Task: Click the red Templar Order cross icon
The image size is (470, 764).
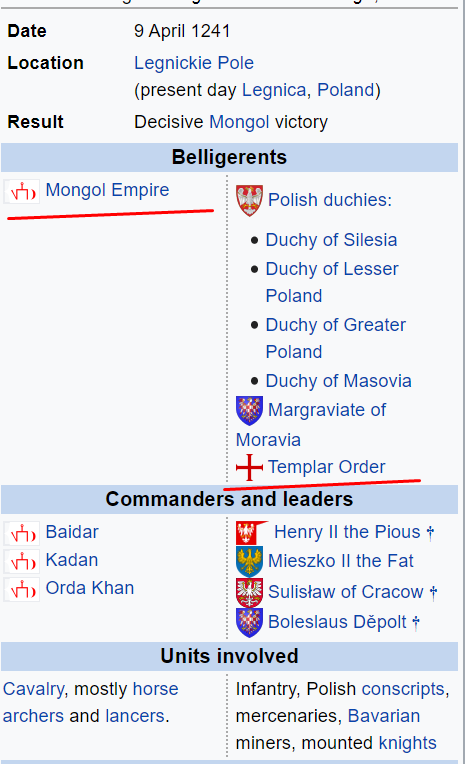Action: click(x=249, y=467)
